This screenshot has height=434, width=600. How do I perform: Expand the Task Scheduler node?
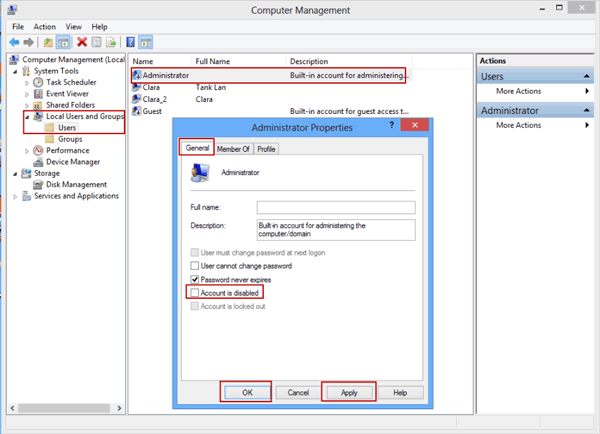(27, 83)
